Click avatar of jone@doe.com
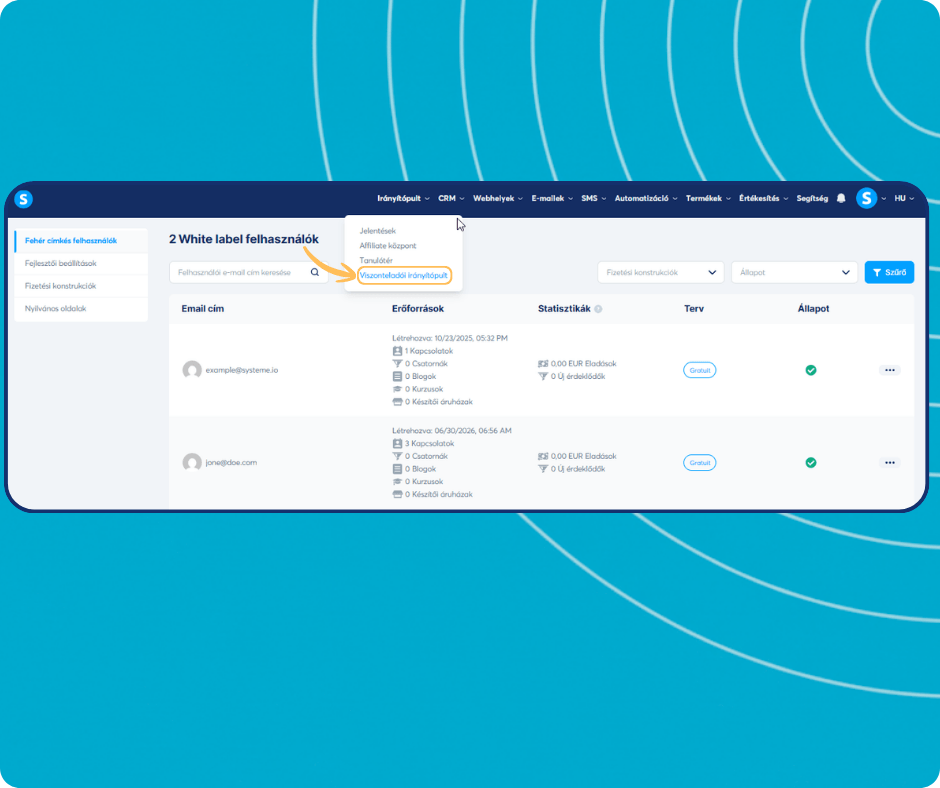 192,462
